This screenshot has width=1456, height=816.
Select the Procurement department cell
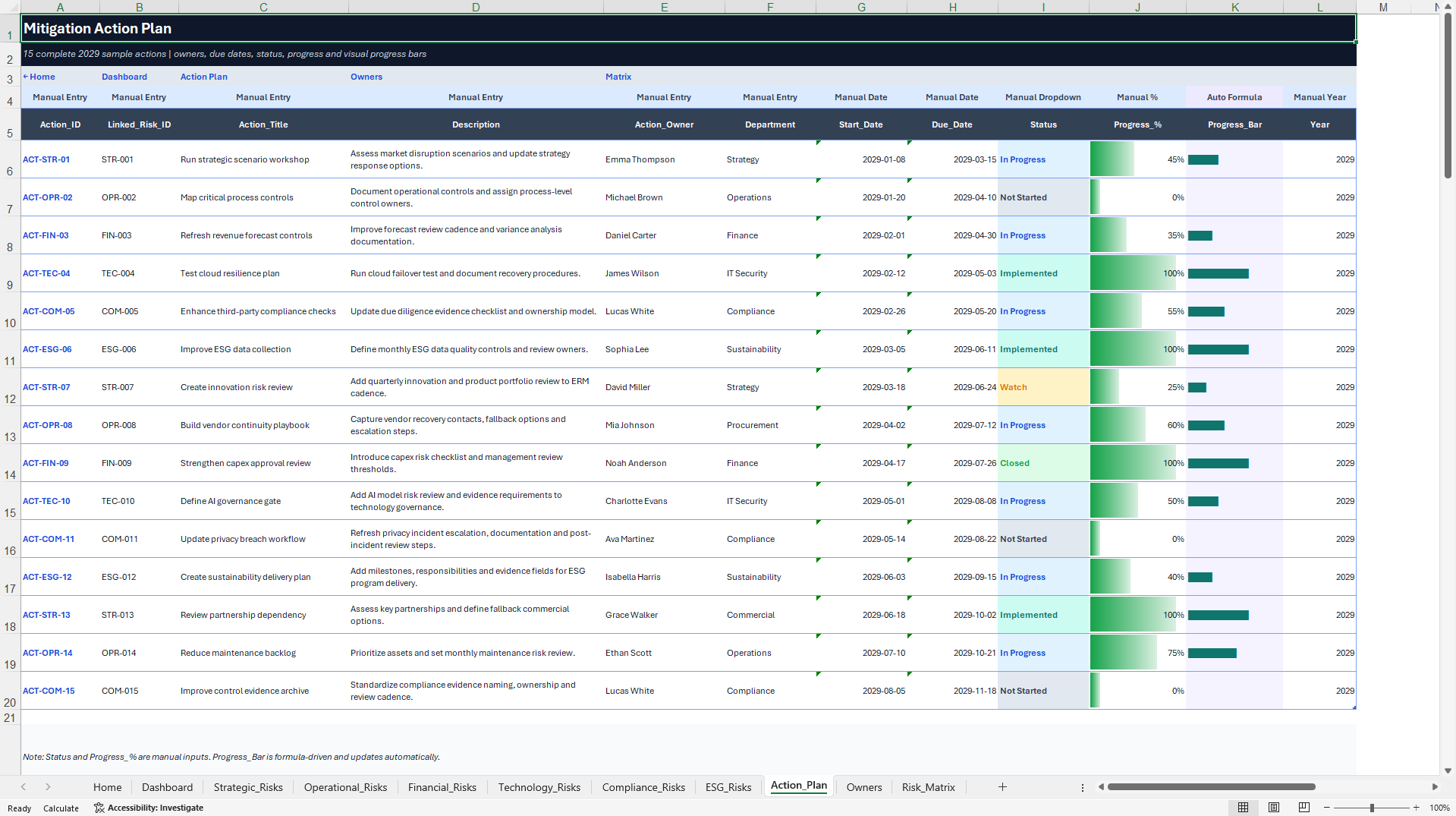(770, 425)
